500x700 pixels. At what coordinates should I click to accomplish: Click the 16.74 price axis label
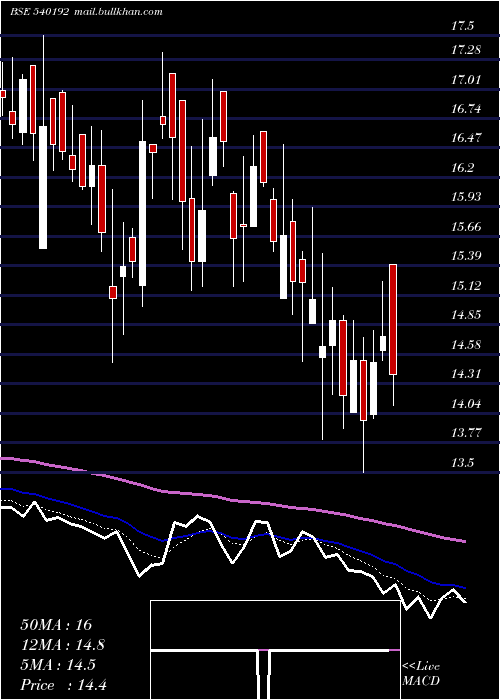point(466,108)
